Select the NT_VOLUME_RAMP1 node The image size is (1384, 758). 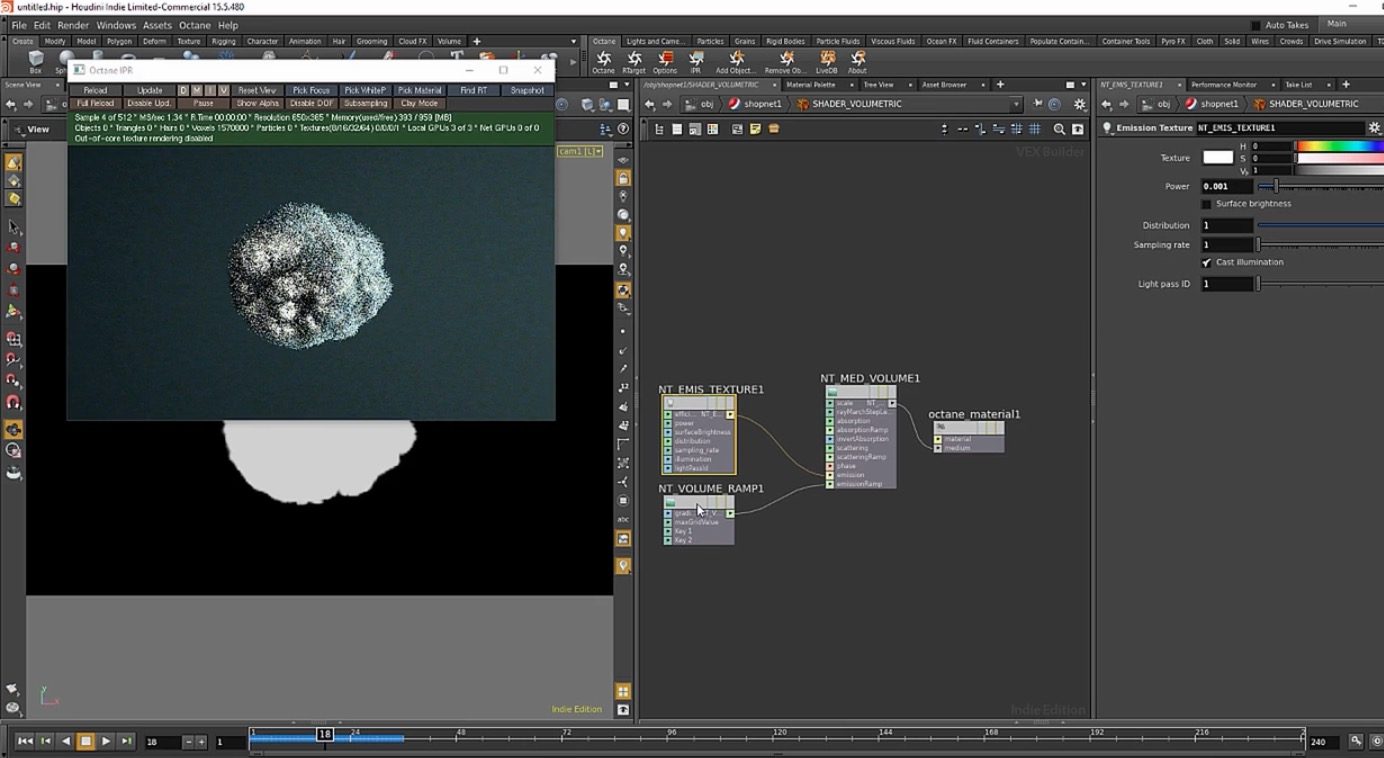(698, 519)
